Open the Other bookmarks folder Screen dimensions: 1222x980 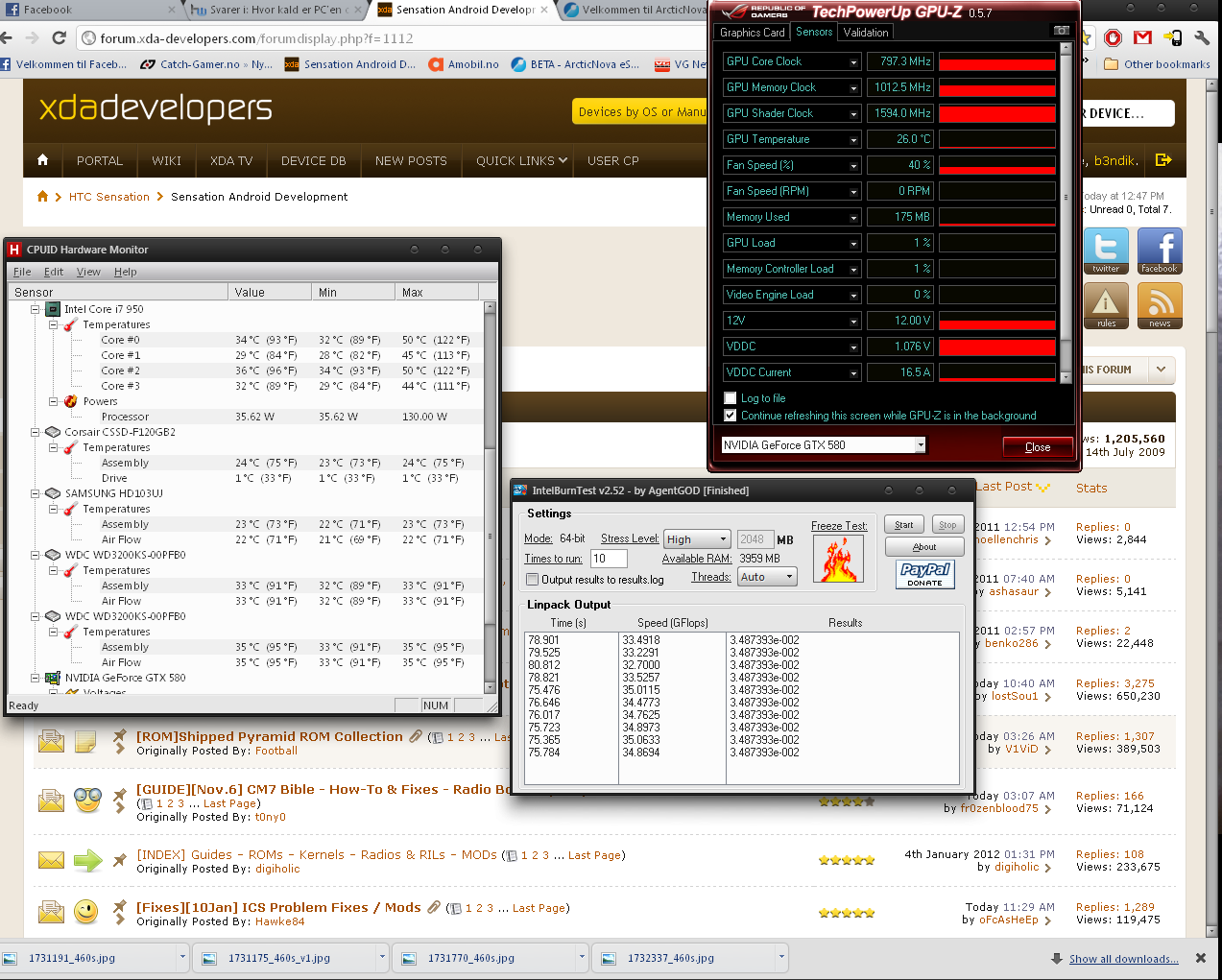[1157, 64]
